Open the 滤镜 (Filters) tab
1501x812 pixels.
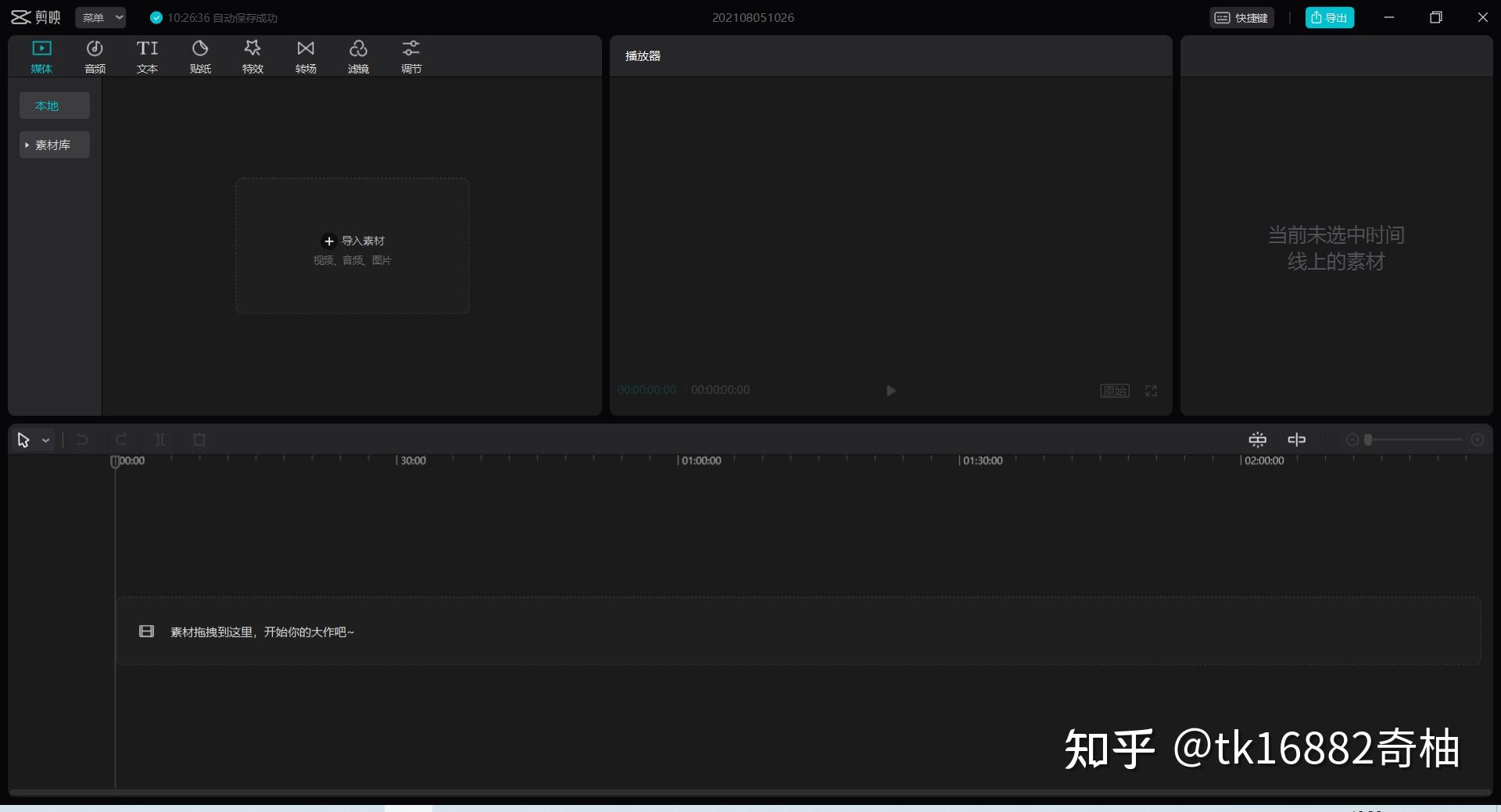(358, 57)
